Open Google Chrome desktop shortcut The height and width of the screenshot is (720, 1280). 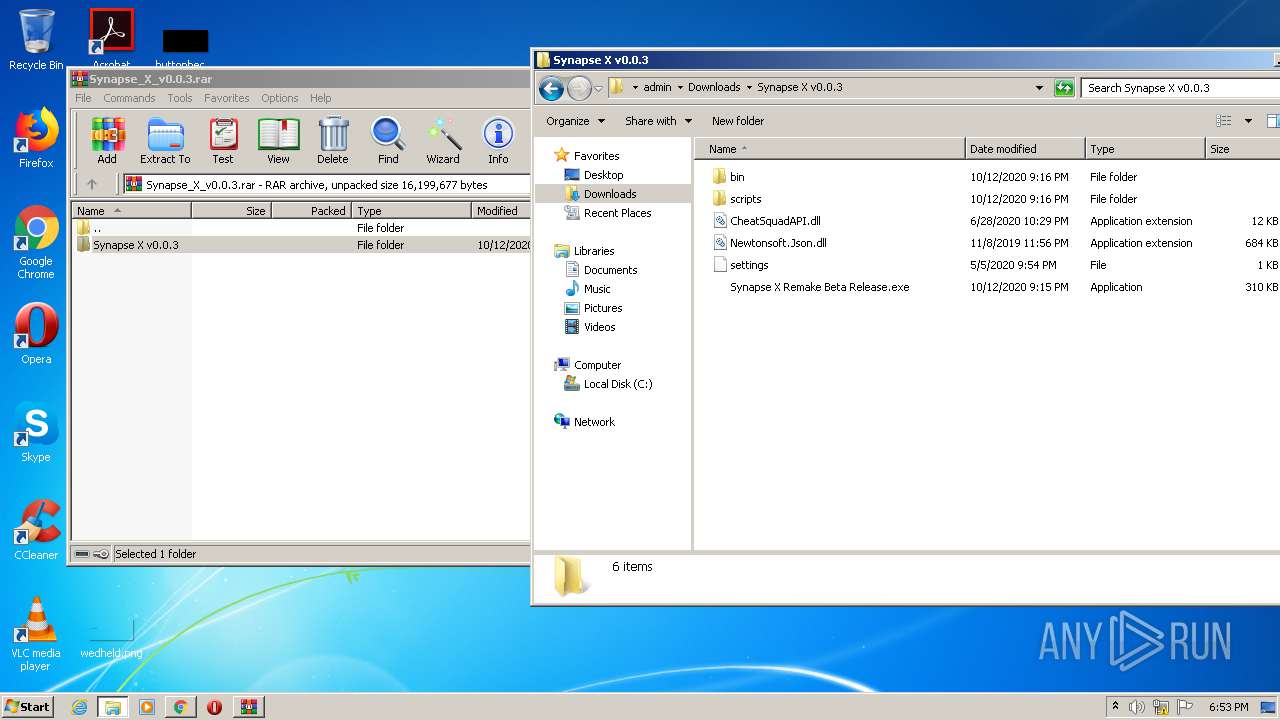point(36,243)
